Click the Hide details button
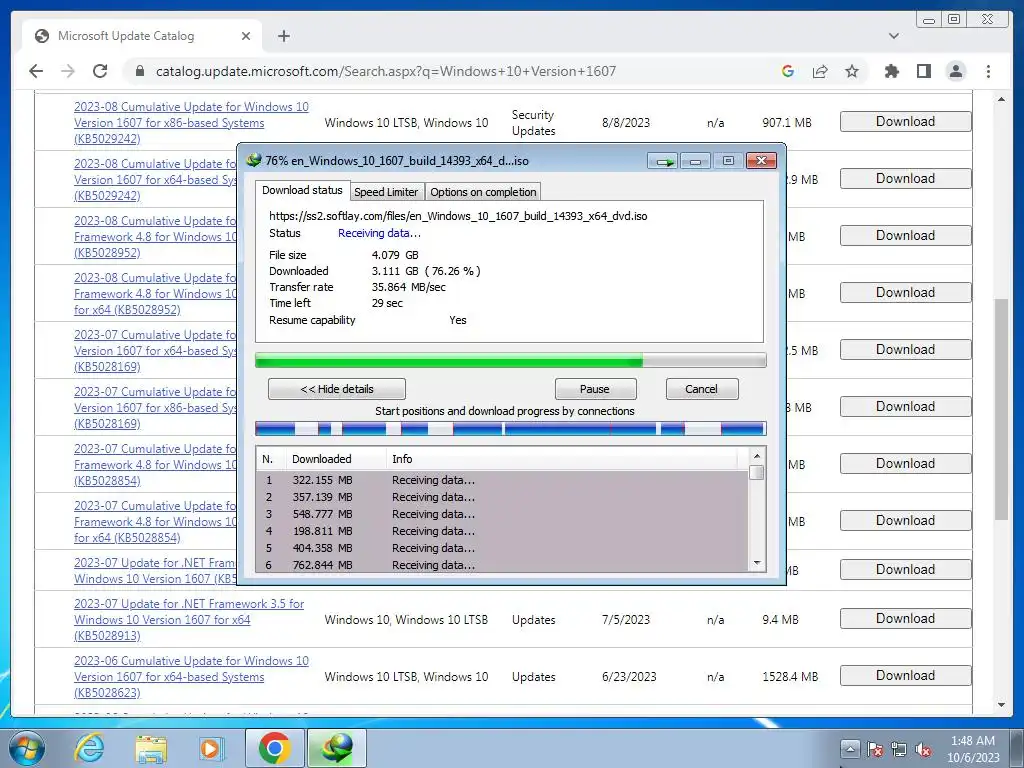Screen dimensions: 1024x768 (x=336, y=389)
